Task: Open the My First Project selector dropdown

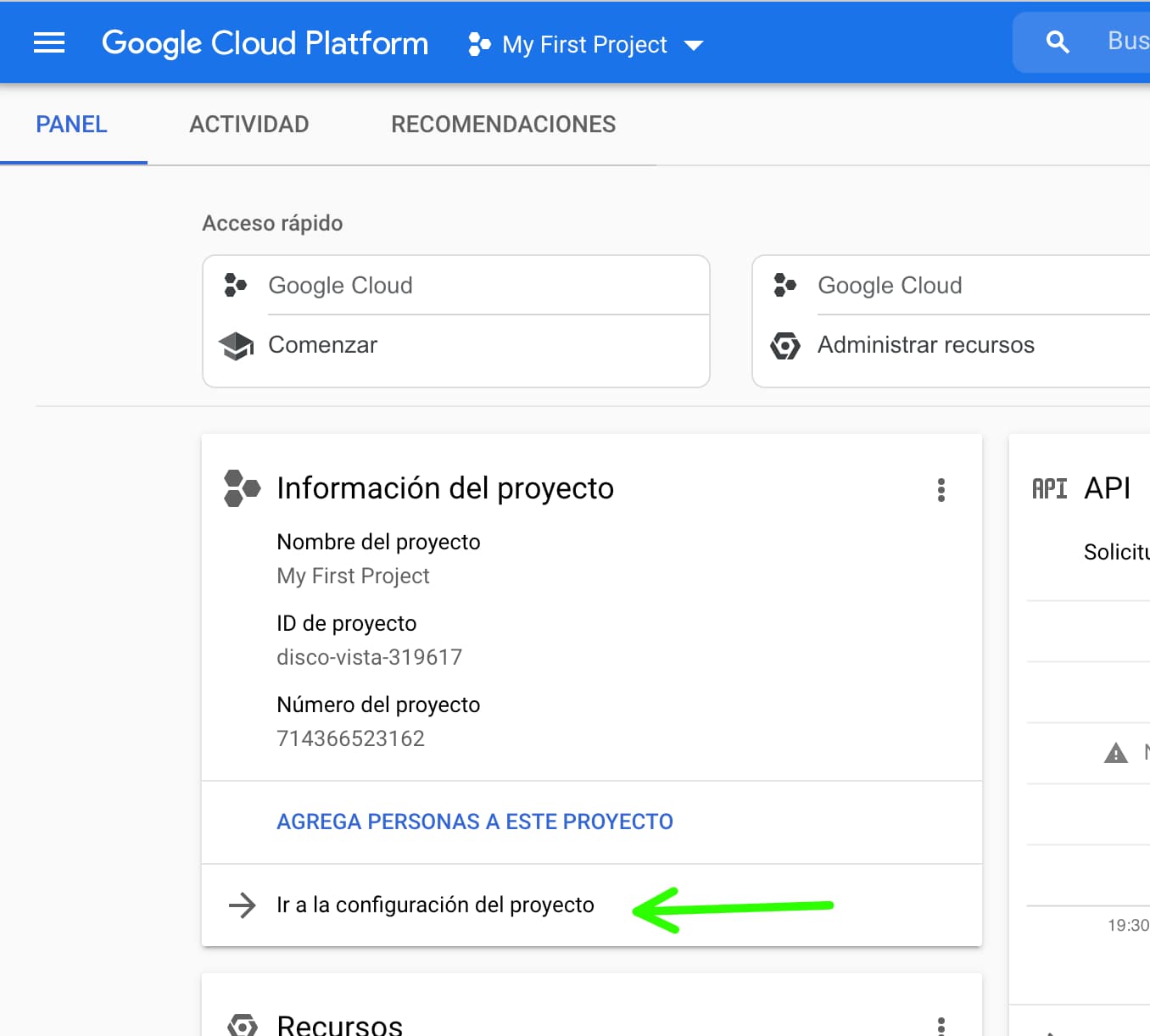Action: pos(586,44)
